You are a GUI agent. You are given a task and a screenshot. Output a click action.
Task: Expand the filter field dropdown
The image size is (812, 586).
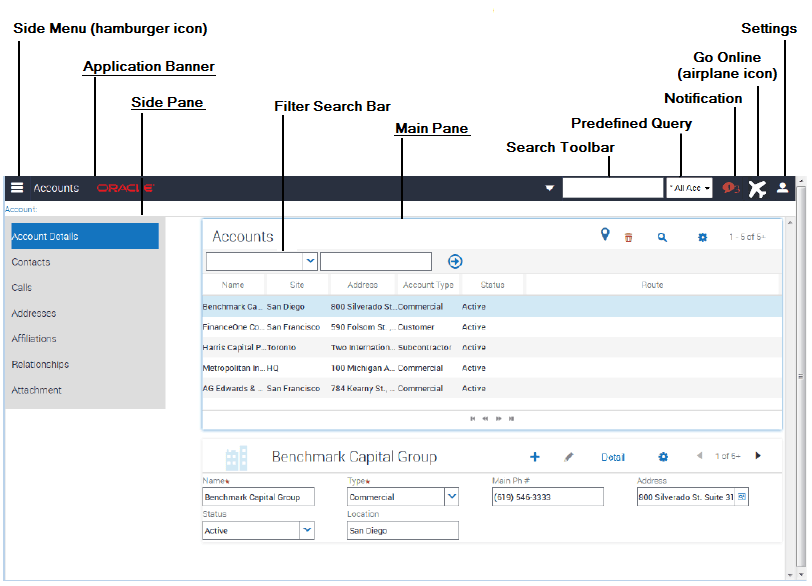(310, 261)
